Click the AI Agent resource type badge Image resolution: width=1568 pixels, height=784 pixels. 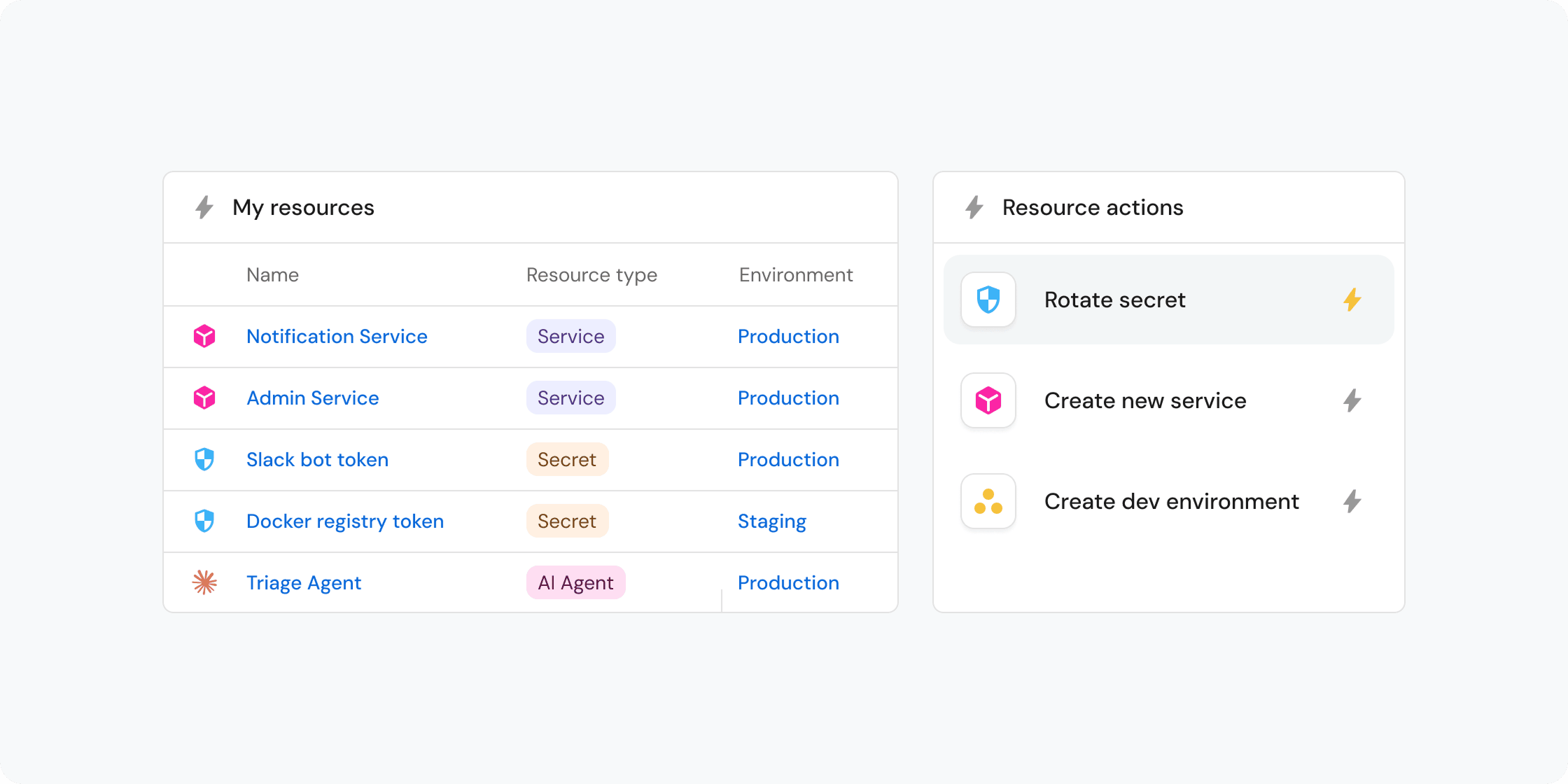tap(575, 583)
